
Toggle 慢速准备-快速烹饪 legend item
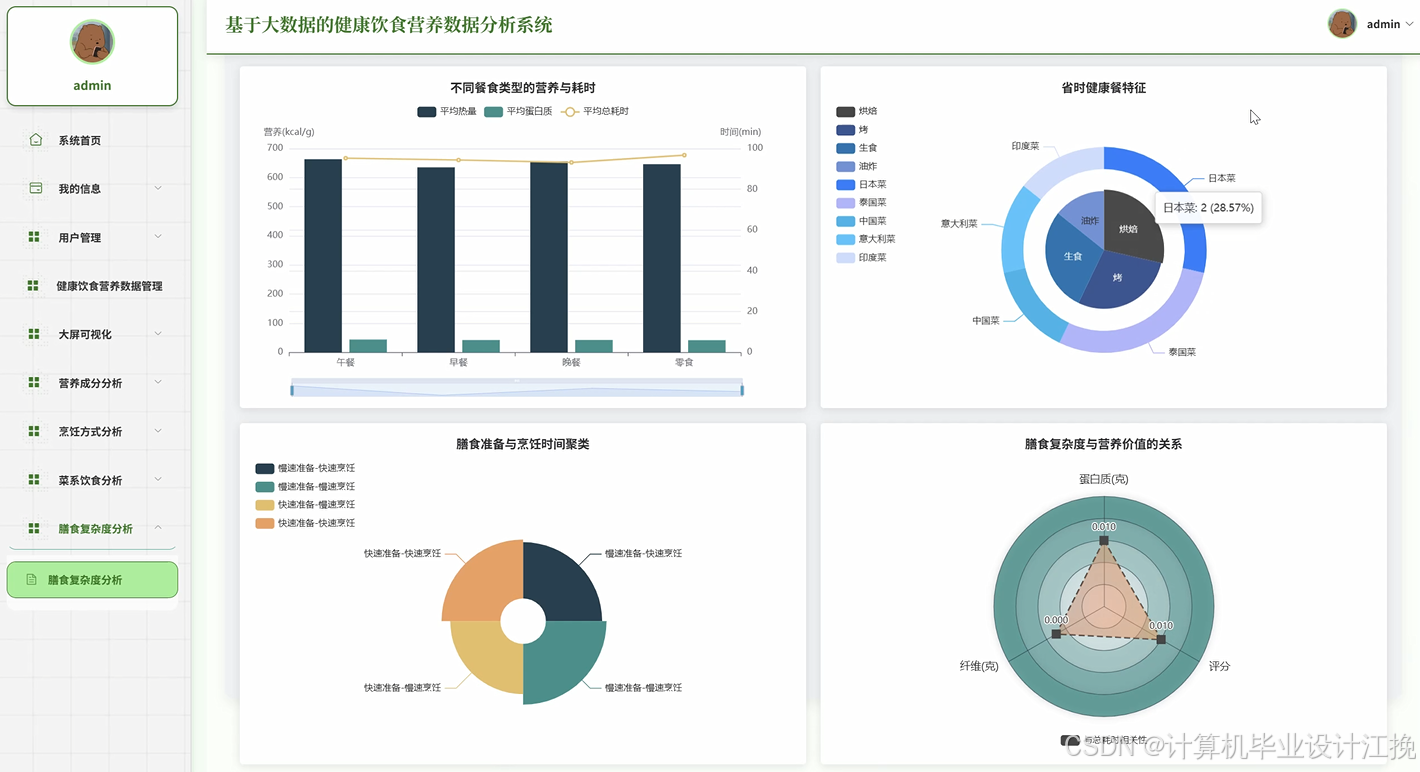(305, 468)
